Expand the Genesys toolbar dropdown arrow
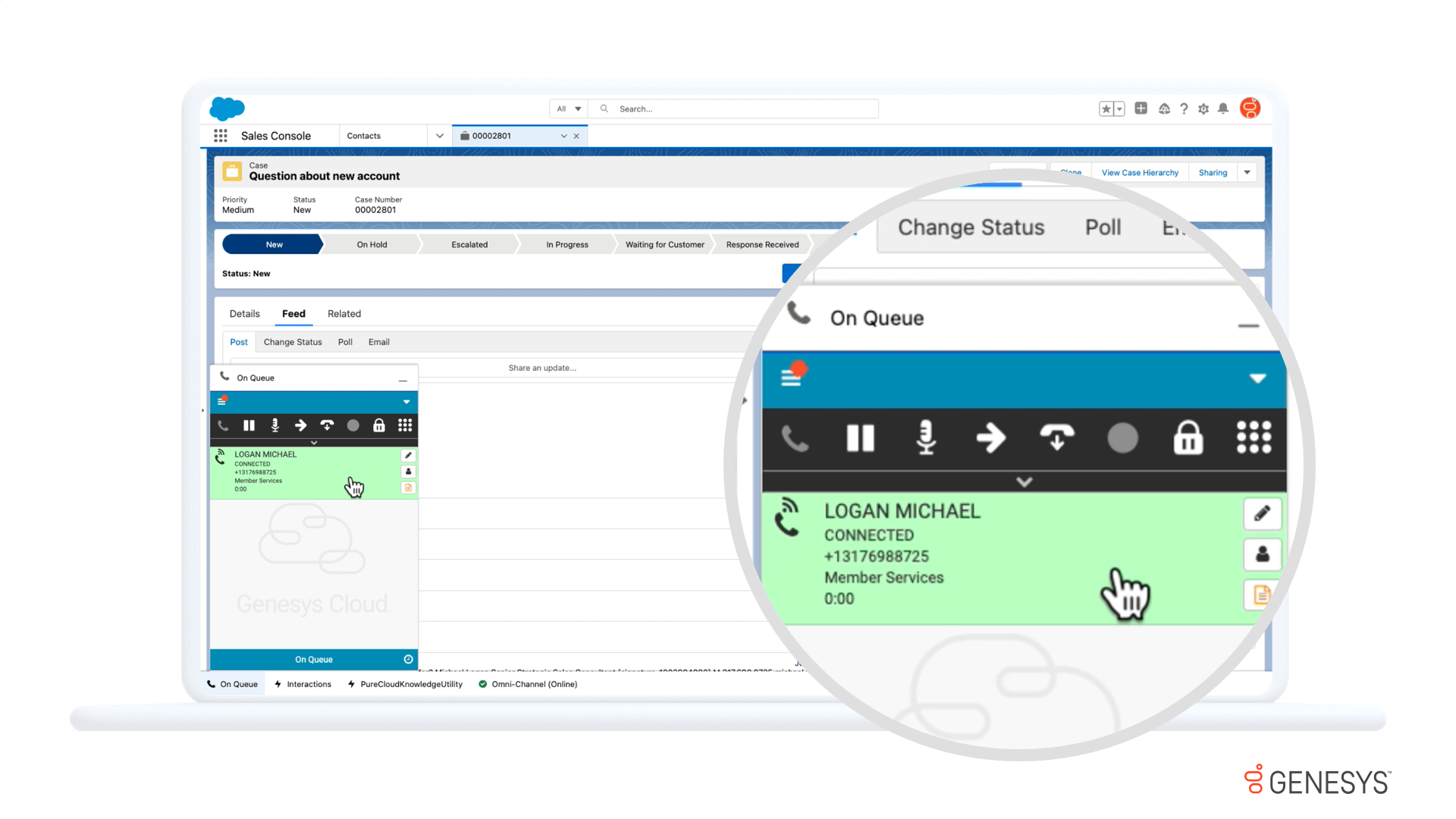Screen dimensions: 1456x819 click(x=407, y=401)
